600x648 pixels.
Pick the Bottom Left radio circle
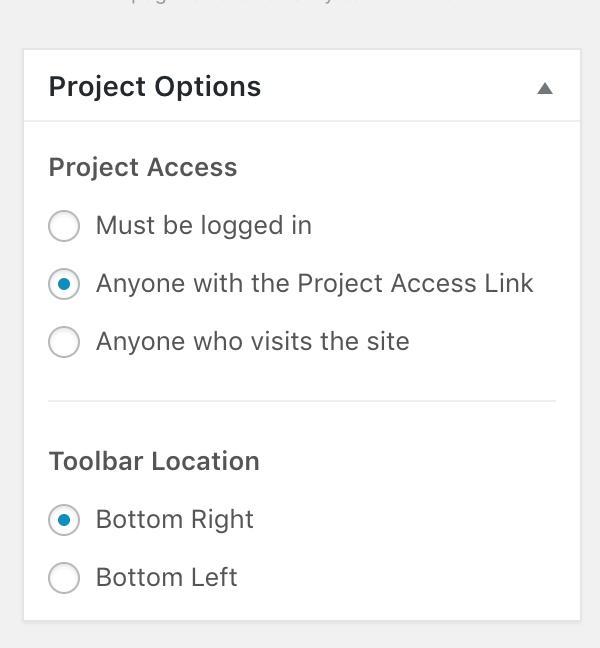pos(64,578)
